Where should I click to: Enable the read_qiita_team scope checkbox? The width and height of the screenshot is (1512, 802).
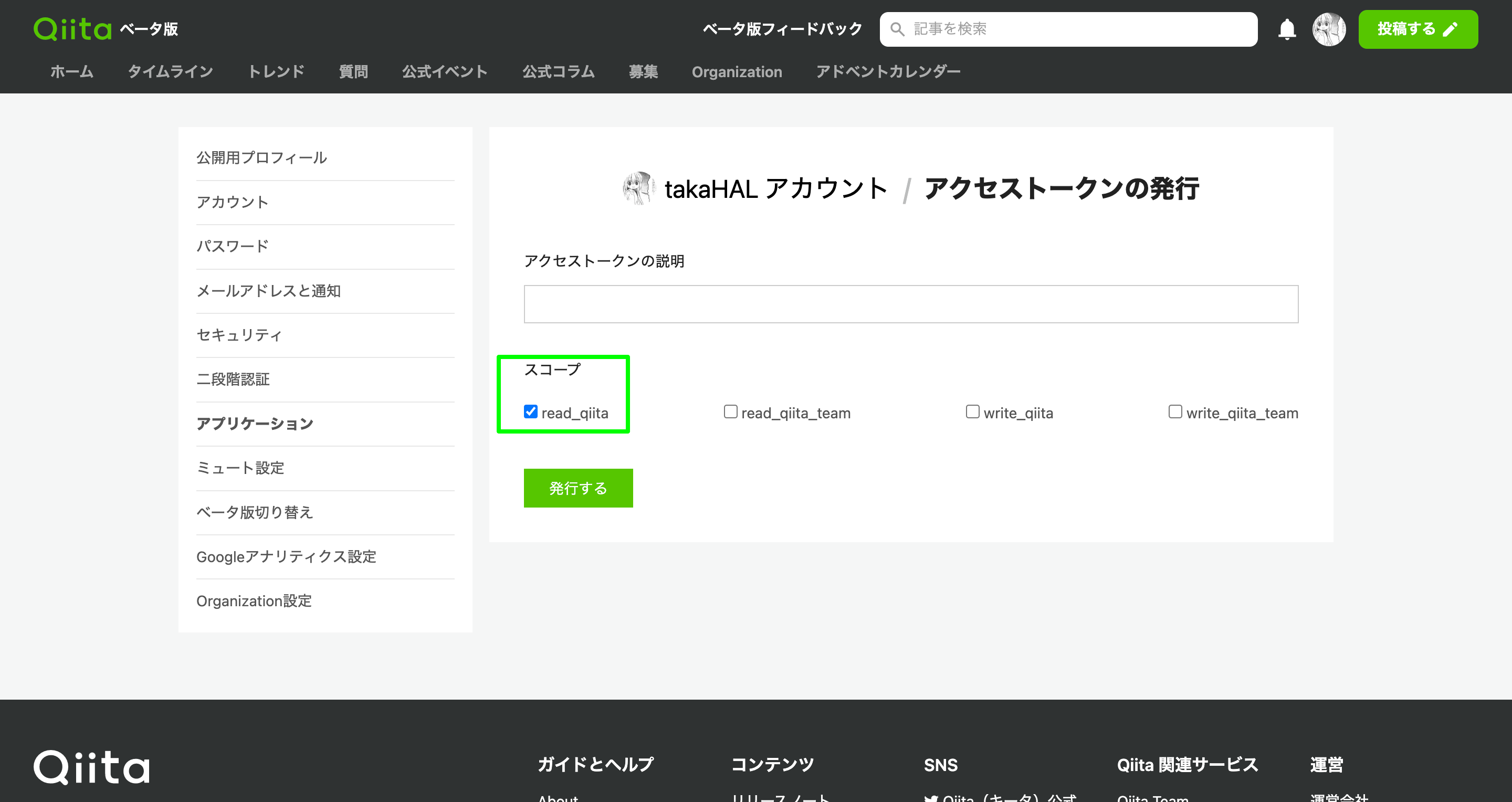coord(730,412)
